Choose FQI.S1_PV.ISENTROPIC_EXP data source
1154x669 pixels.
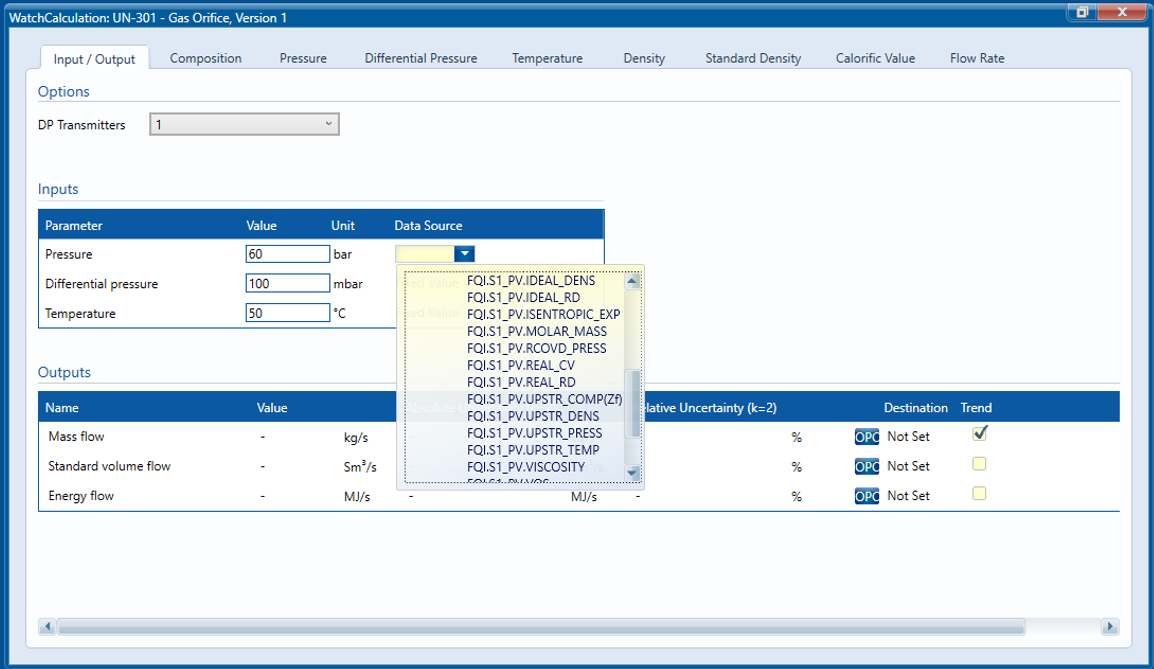tap(543, 314)
